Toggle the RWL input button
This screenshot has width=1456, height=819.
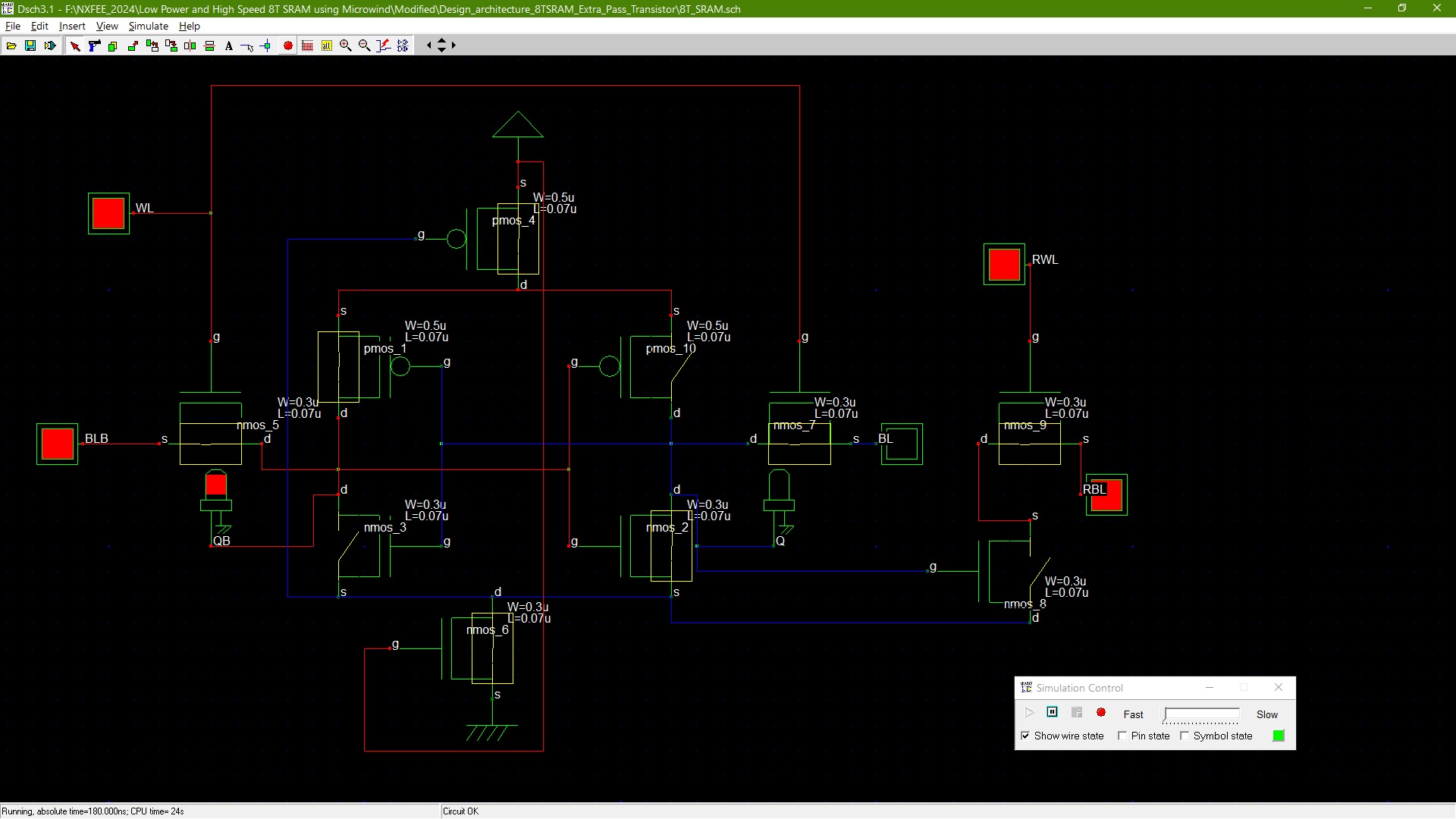[x=1004, y=264]
